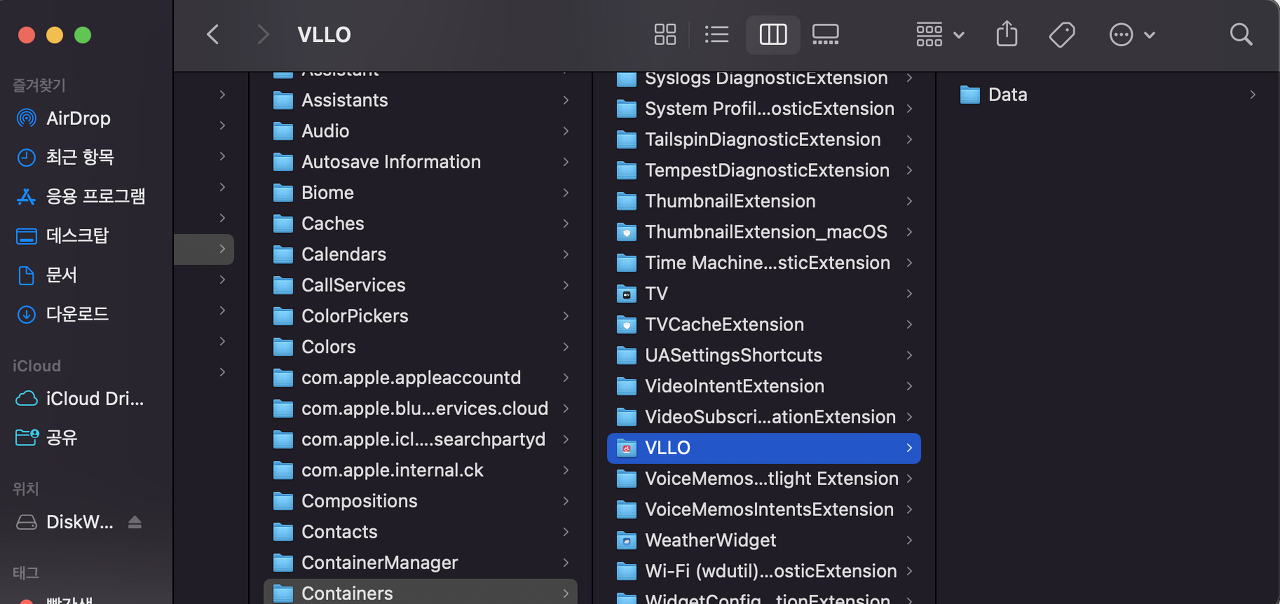This screenshot has height=604, width=1280.
Task: Click the Biome folder icon
Action: tap(284, 193)
